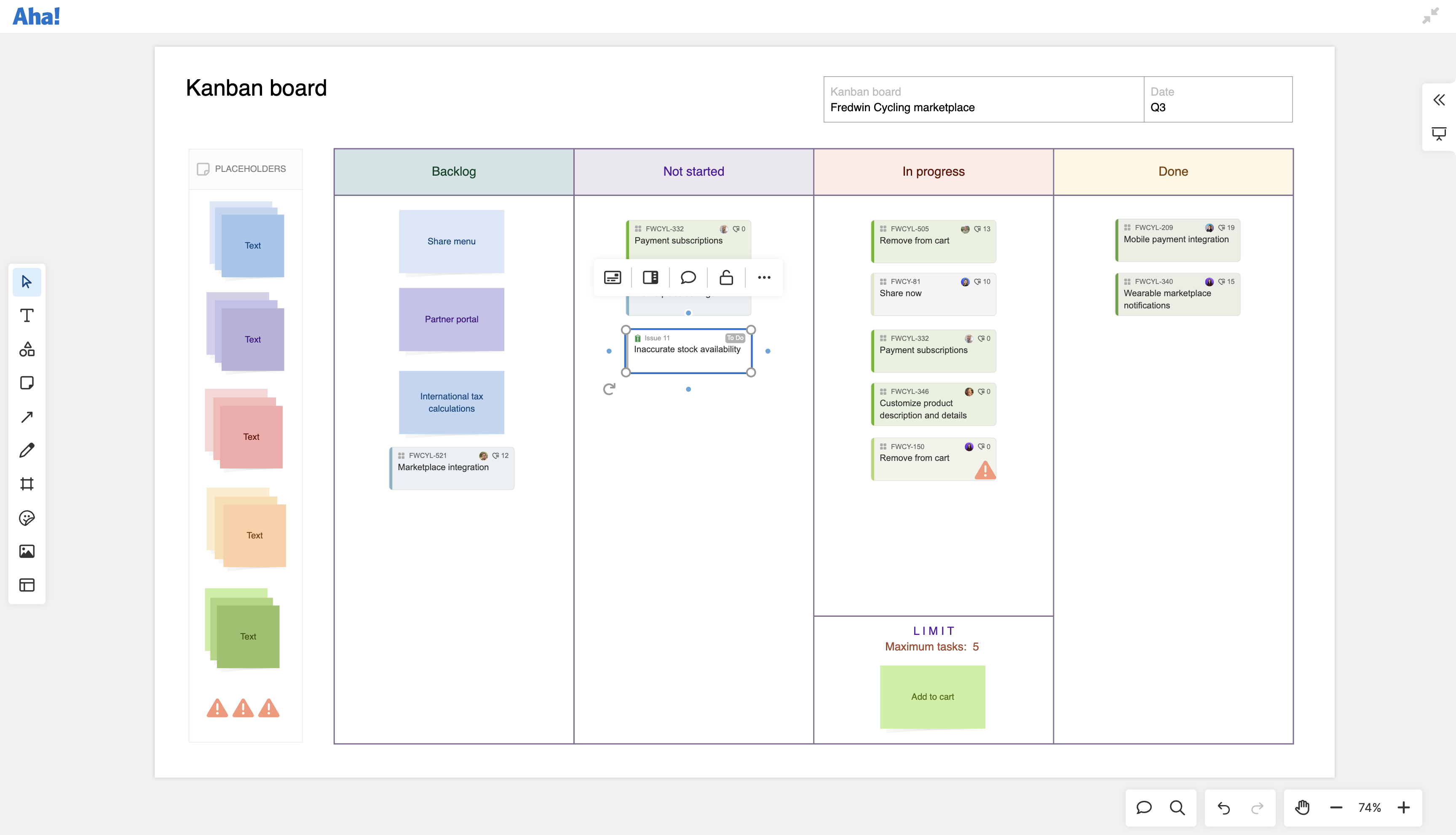Viewport: 1456px width, 835px height.
Task: Select the Frame tool
Action: 27,484
